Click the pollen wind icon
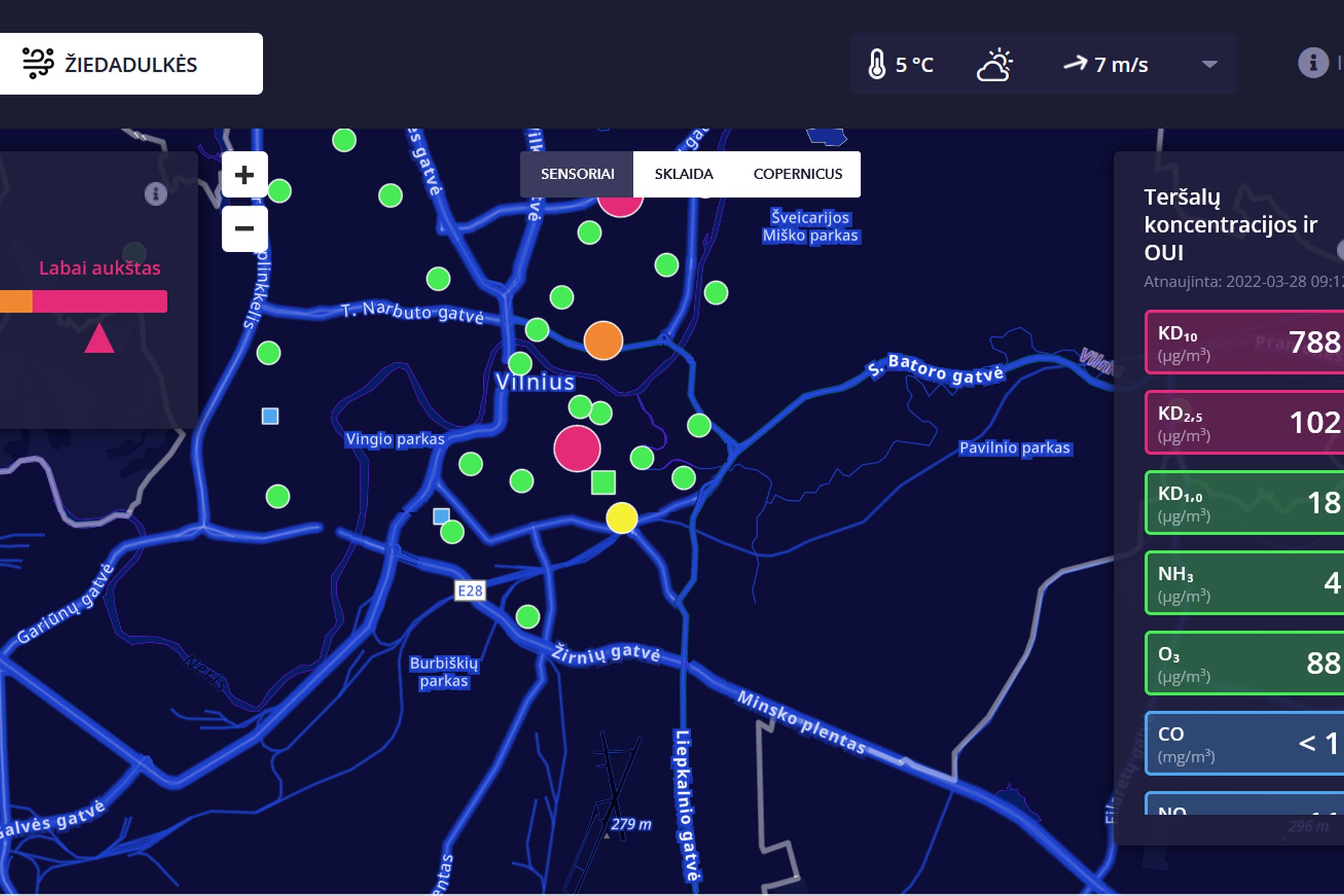This screenshot has height=896, width=1344. click(x=38, y=63)
